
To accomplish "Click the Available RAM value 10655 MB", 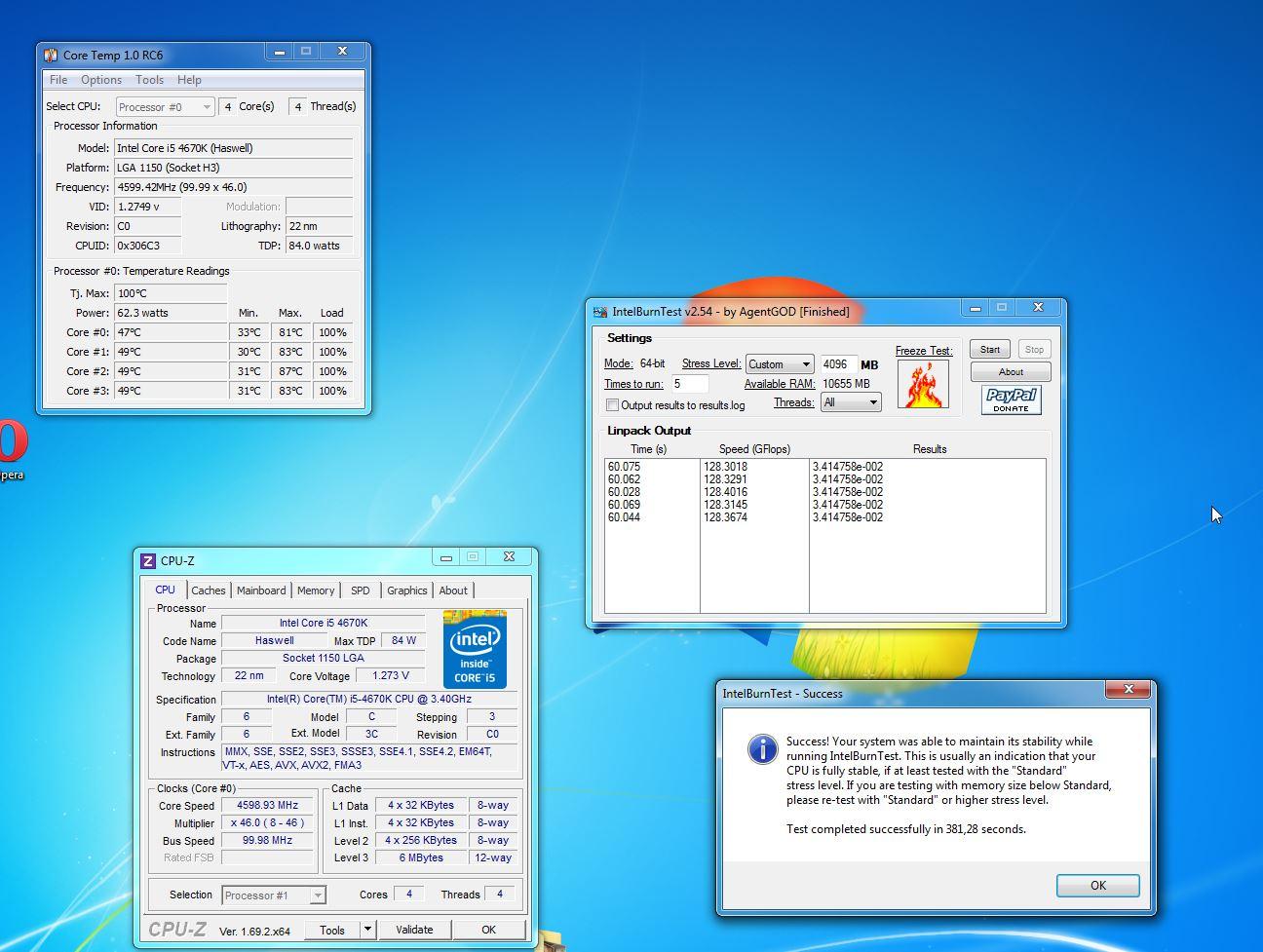I will click(846, 384).
